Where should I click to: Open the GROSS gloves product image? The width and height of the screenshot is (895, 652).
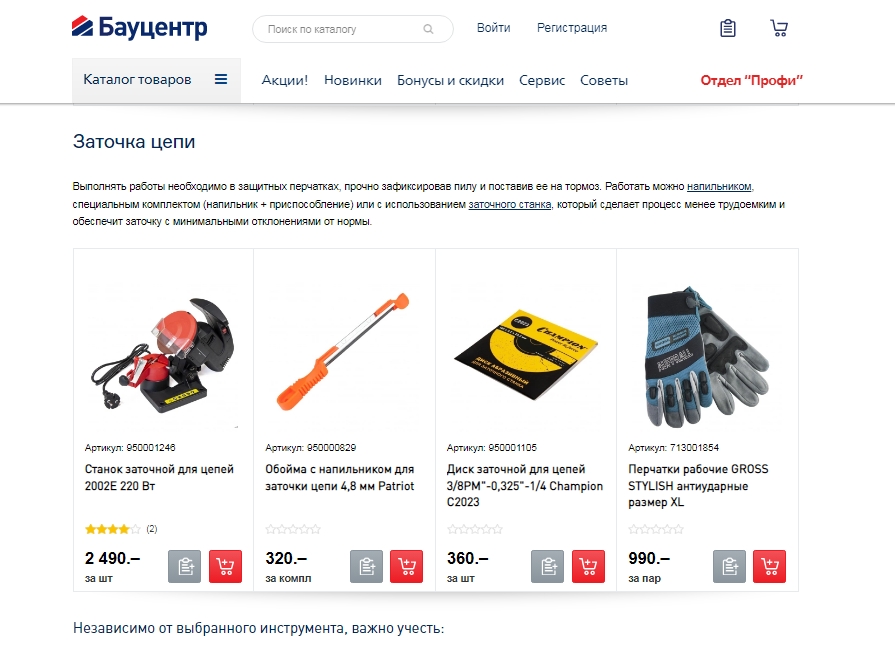click(707, 357)
